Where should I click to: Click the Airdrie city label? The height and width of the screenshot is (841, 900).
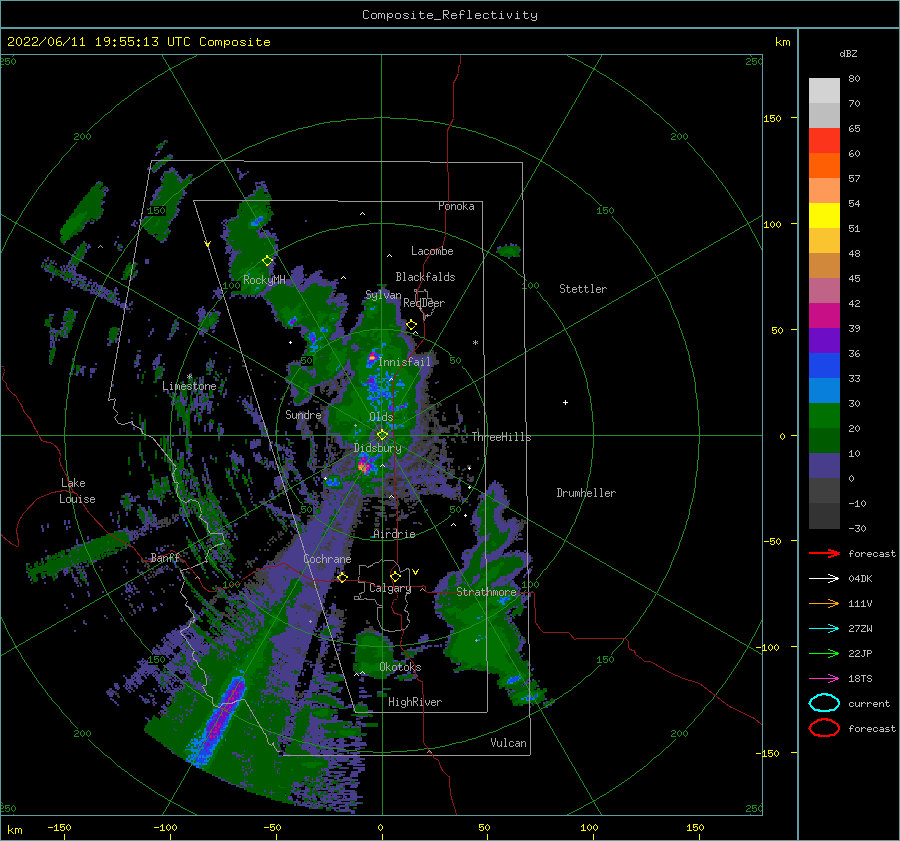pos(394,534)
